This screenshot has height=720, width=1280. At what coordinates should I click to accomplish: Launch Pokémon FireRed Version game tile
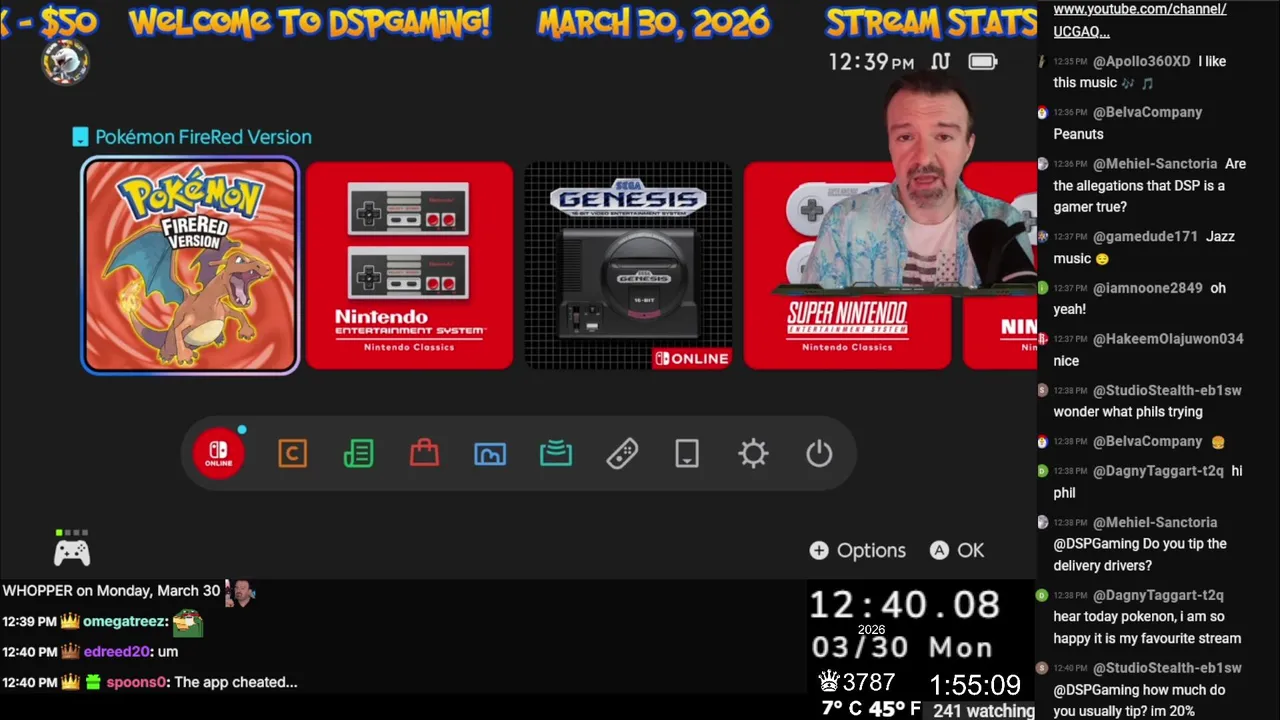point(190,266)
